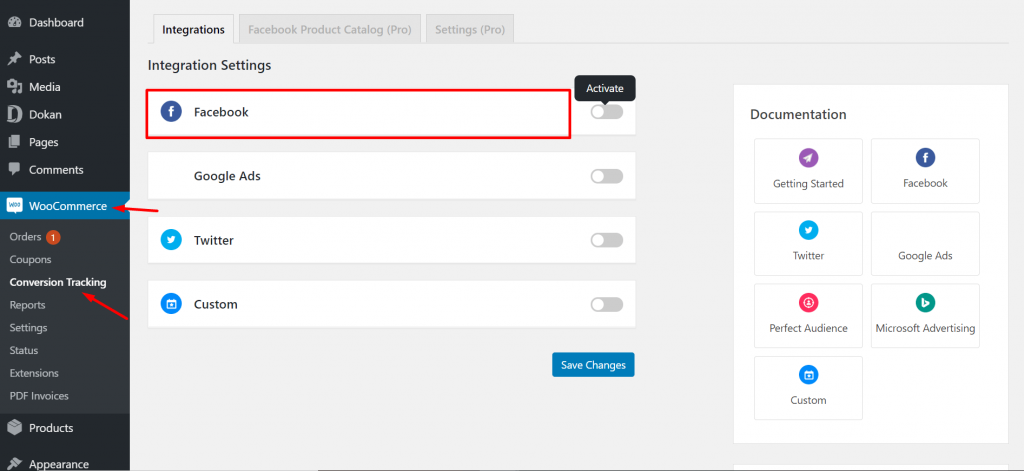
Task: Click the Facebook icon in Integration Settings
Action: click(x=171, y=112)
